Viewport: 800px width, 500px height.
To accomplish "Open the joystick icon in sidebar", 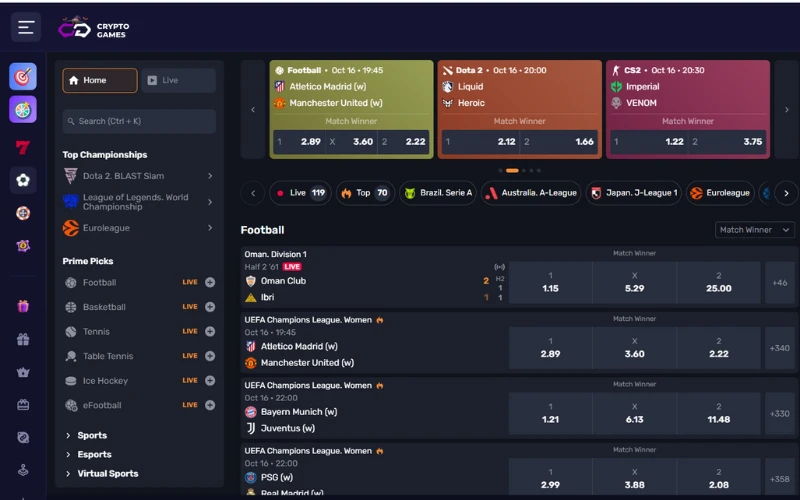I will coord(23,470).
